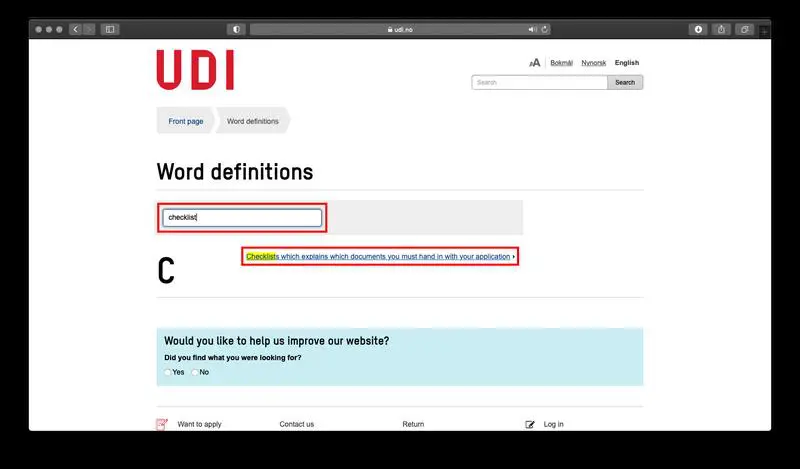Mute the tab audio speaker icon
This screenshot has width=800, height=469.
[532, 29]
